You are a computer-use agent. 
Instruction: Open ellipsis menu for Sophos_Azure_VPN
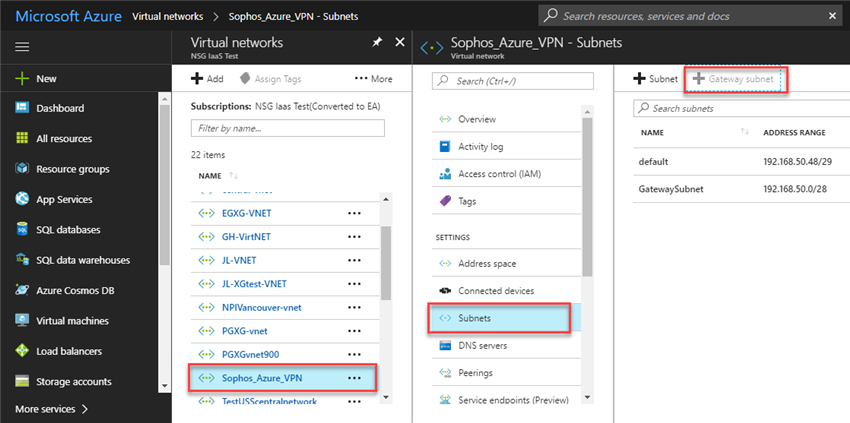point(354,378)
